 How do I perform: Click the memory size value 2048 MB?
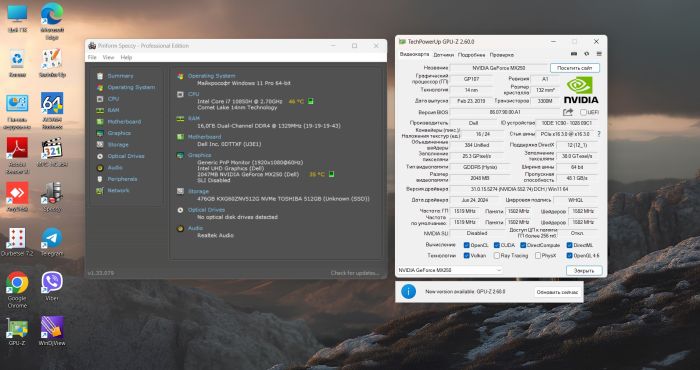(476, 178)
